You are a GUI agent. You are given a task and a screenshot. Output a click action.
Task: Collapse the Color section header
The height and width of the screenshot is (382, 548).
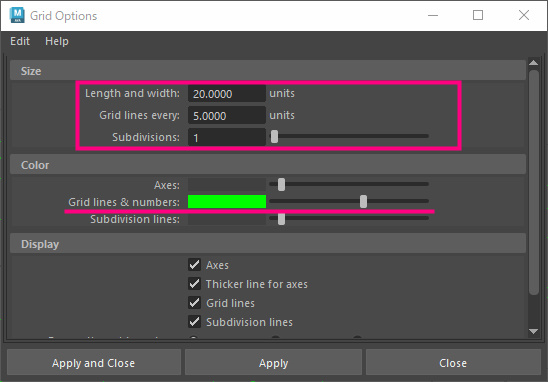268,165
